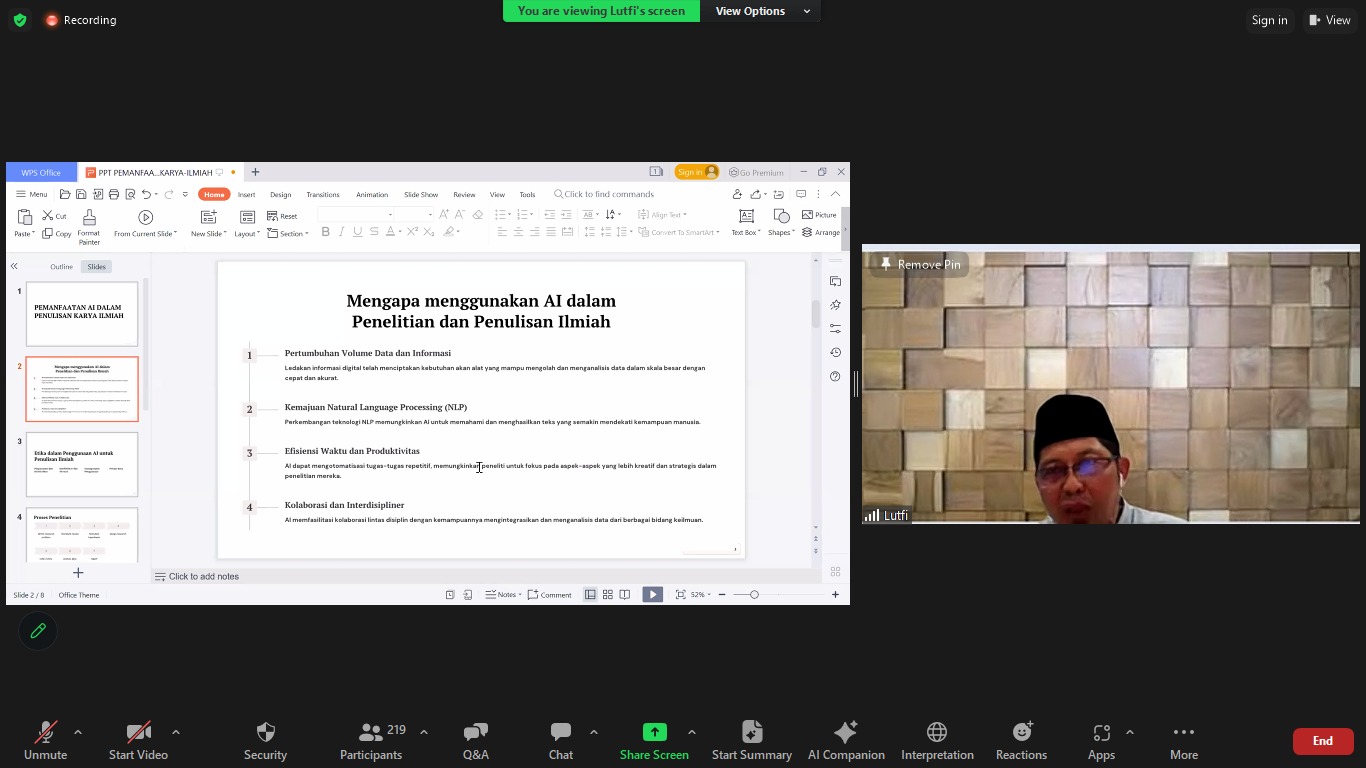Expand audio options arrow beside Unmute
The height and width of the screenshot is (768, 1366).
point(78,732)
